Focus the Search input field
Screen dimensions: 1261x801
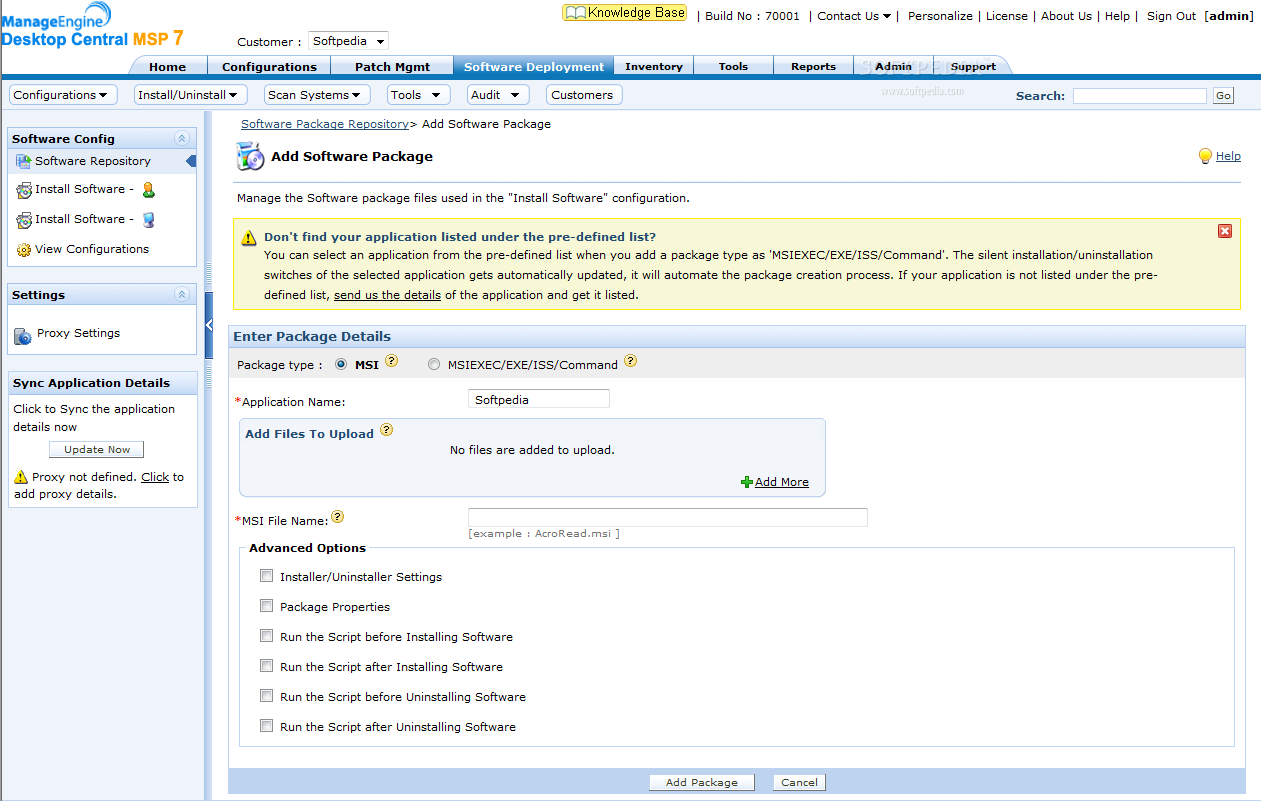pyautogui.click(x=1140, y=96)
